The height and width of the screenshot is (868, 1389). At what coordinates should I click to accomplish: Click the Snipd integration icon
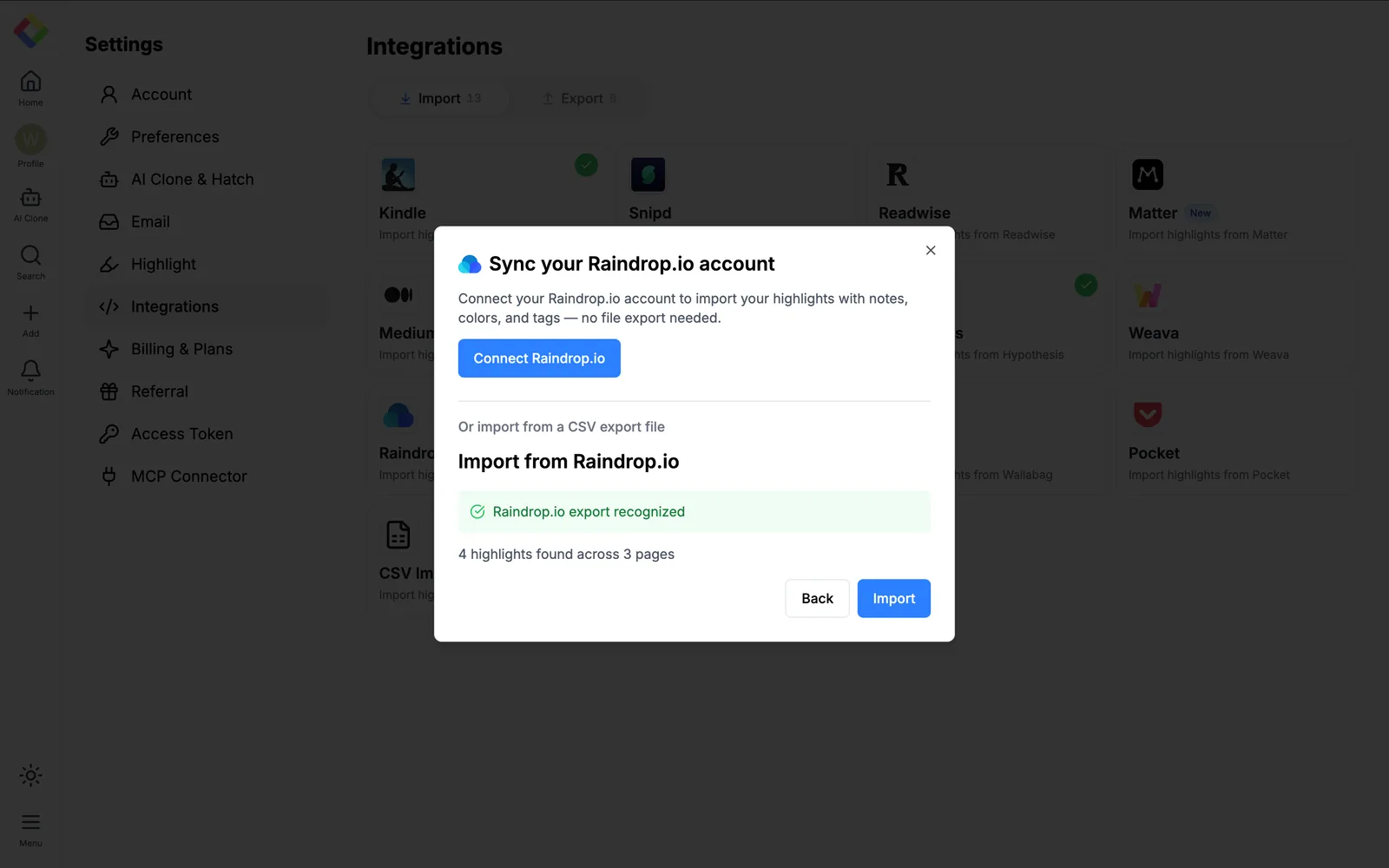pos(648,174)
